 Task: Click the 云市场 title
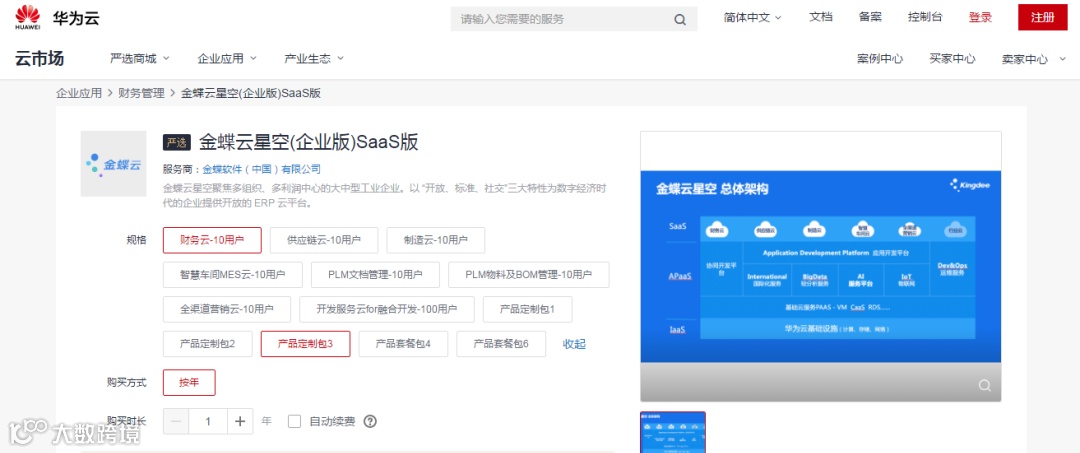coord(39,59)
